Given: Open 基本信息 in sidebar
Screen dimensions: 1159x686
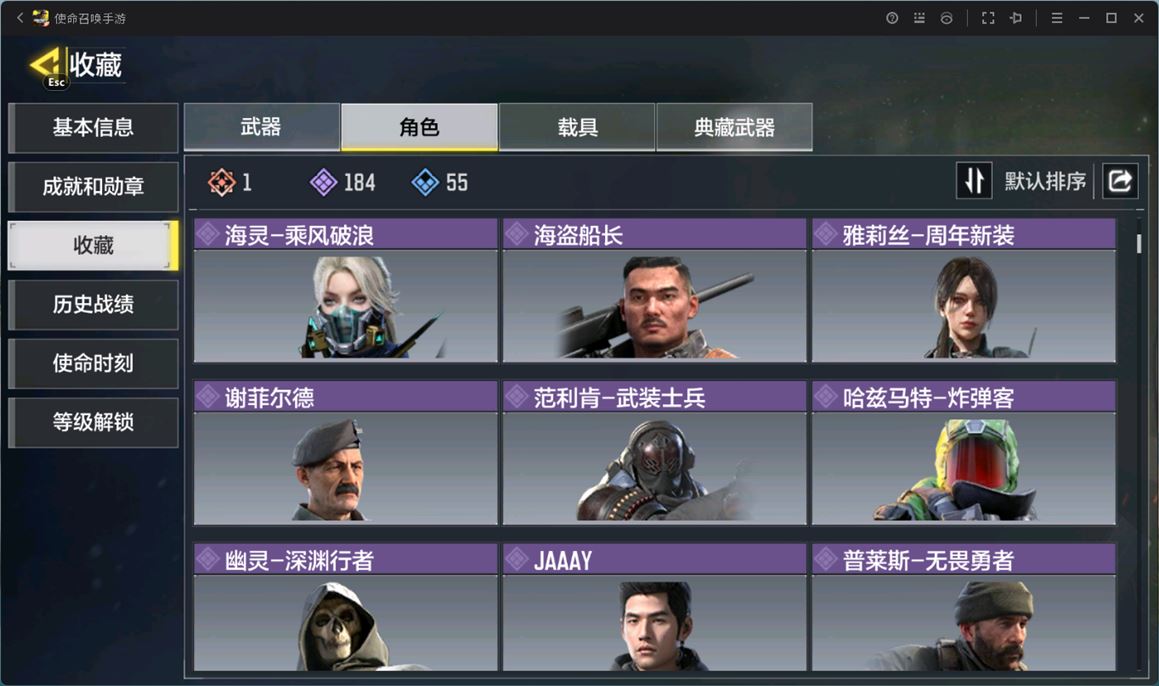Looking at the screenshot, I should point(93,127).
